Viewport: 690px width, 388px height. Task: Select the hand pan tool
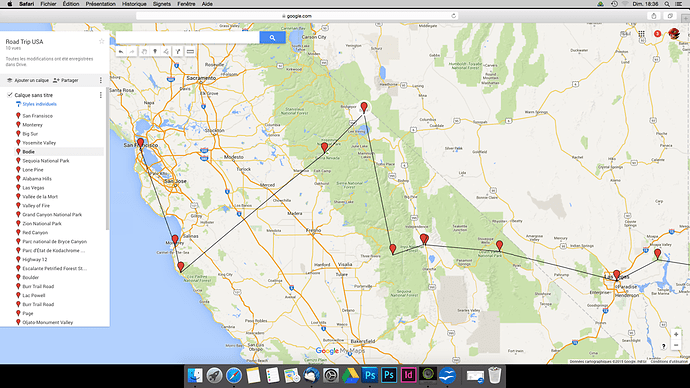coord(144,51)
